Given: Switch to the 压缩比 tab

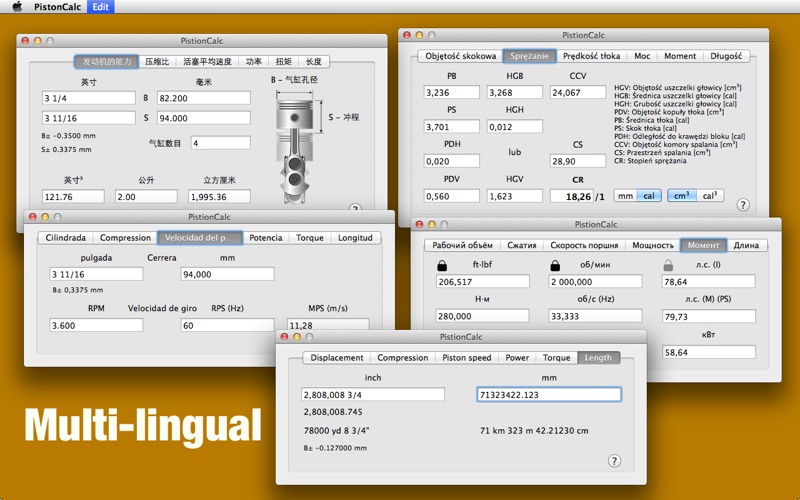Looking at the screenshot, I should (x=157, y=62).
